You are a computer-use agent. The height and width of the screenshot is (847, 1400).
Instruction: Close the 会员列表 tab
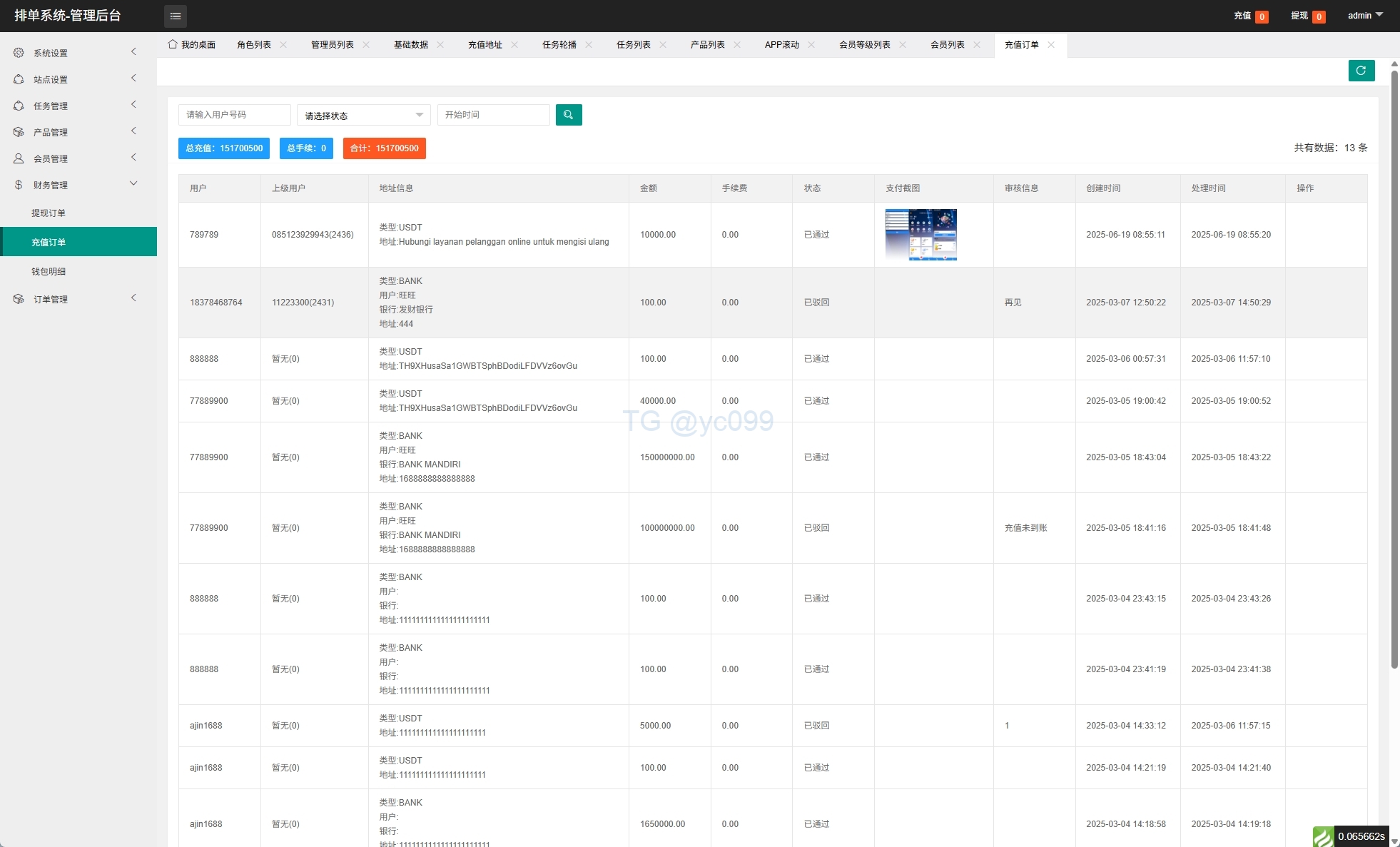pos(977,45)
